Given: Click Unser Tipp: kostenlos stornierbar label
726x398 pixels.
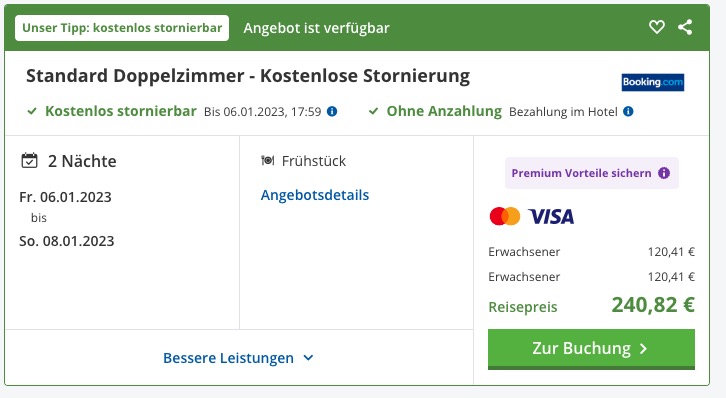Looking at the screenshot, I should click(x=122, y=28).
